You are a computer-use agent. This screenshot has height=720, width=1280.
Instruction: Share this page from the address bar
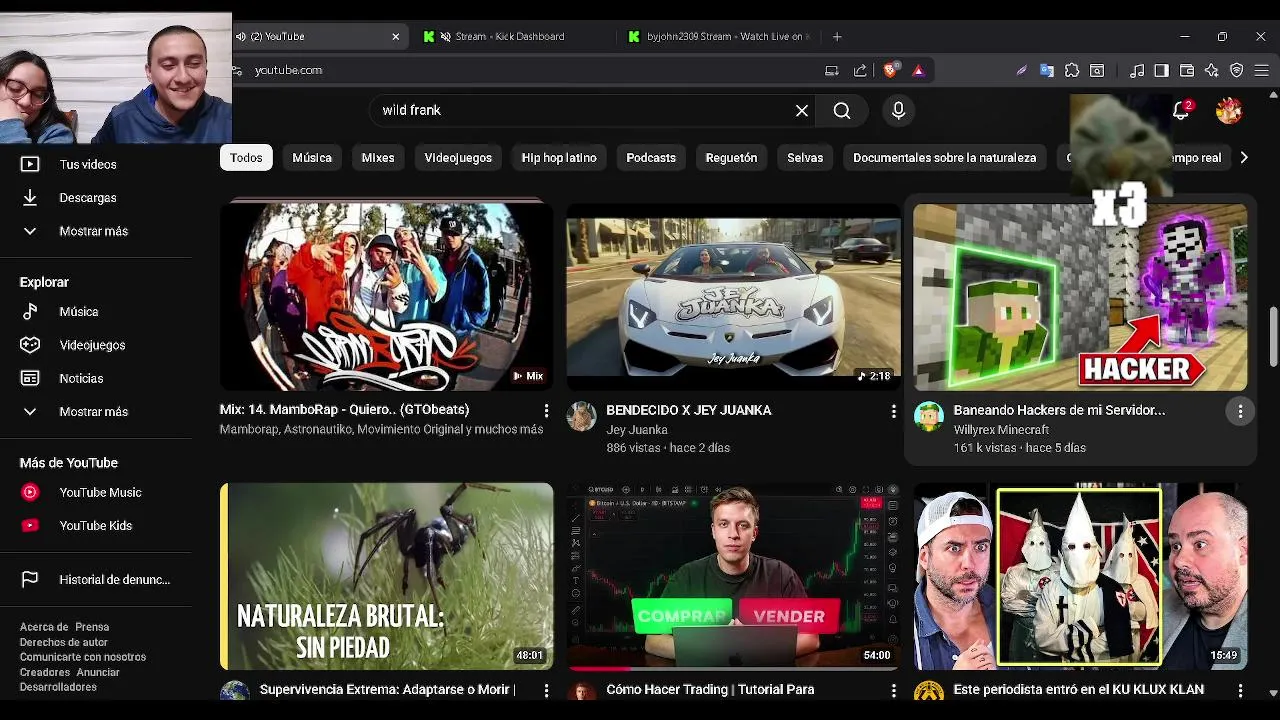point(860,70)
